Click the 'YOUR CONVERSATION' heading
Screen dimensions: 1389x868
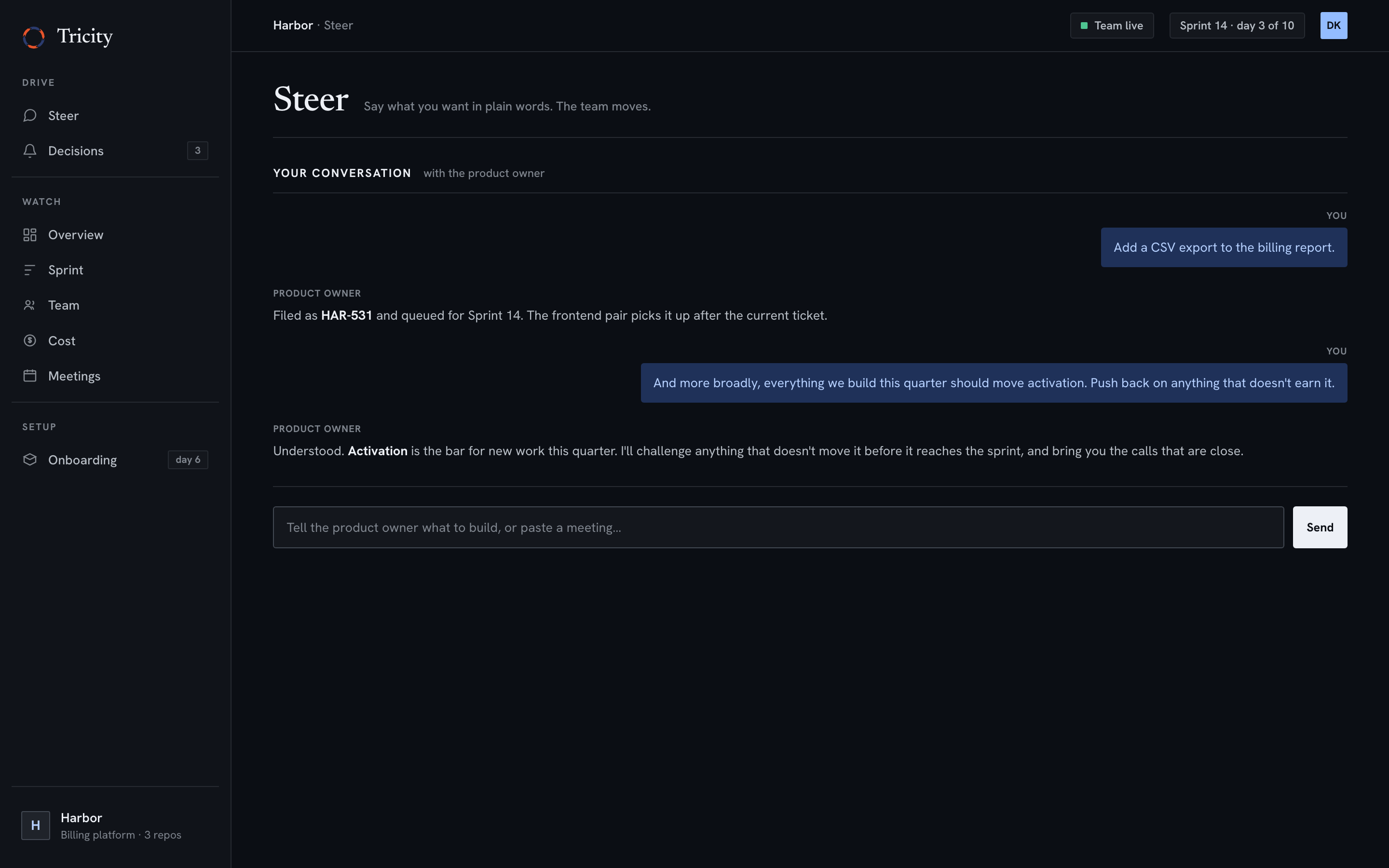(x=342, y=173)
